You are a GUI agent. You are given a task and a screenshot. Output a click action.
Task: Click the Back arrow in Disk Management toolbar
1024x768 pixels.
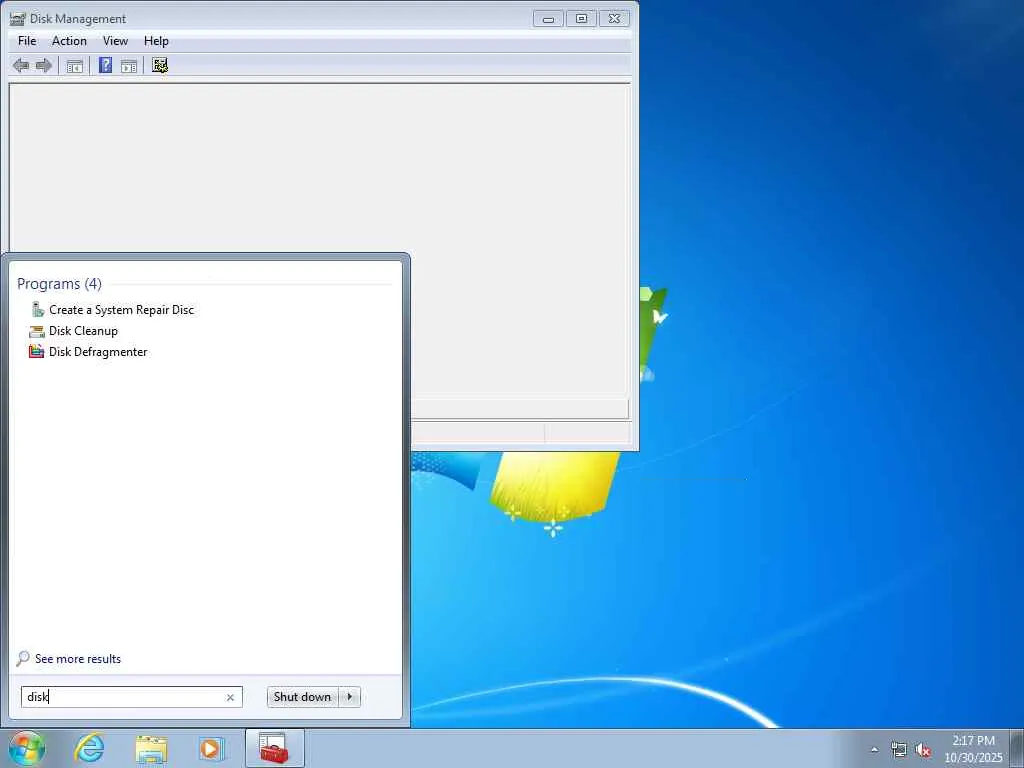[x=21, y=65]
